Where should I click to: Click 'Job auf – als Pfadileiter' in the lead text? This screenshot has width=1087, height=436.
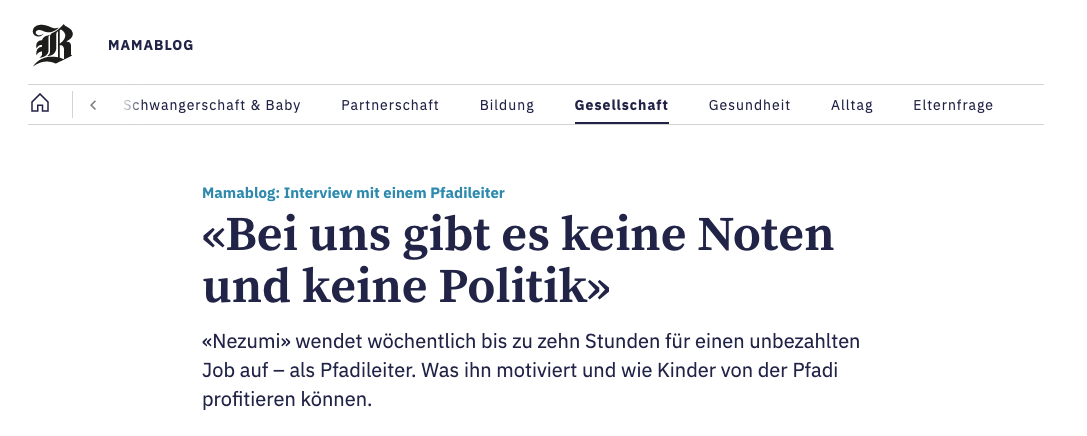tap(309, 371)
